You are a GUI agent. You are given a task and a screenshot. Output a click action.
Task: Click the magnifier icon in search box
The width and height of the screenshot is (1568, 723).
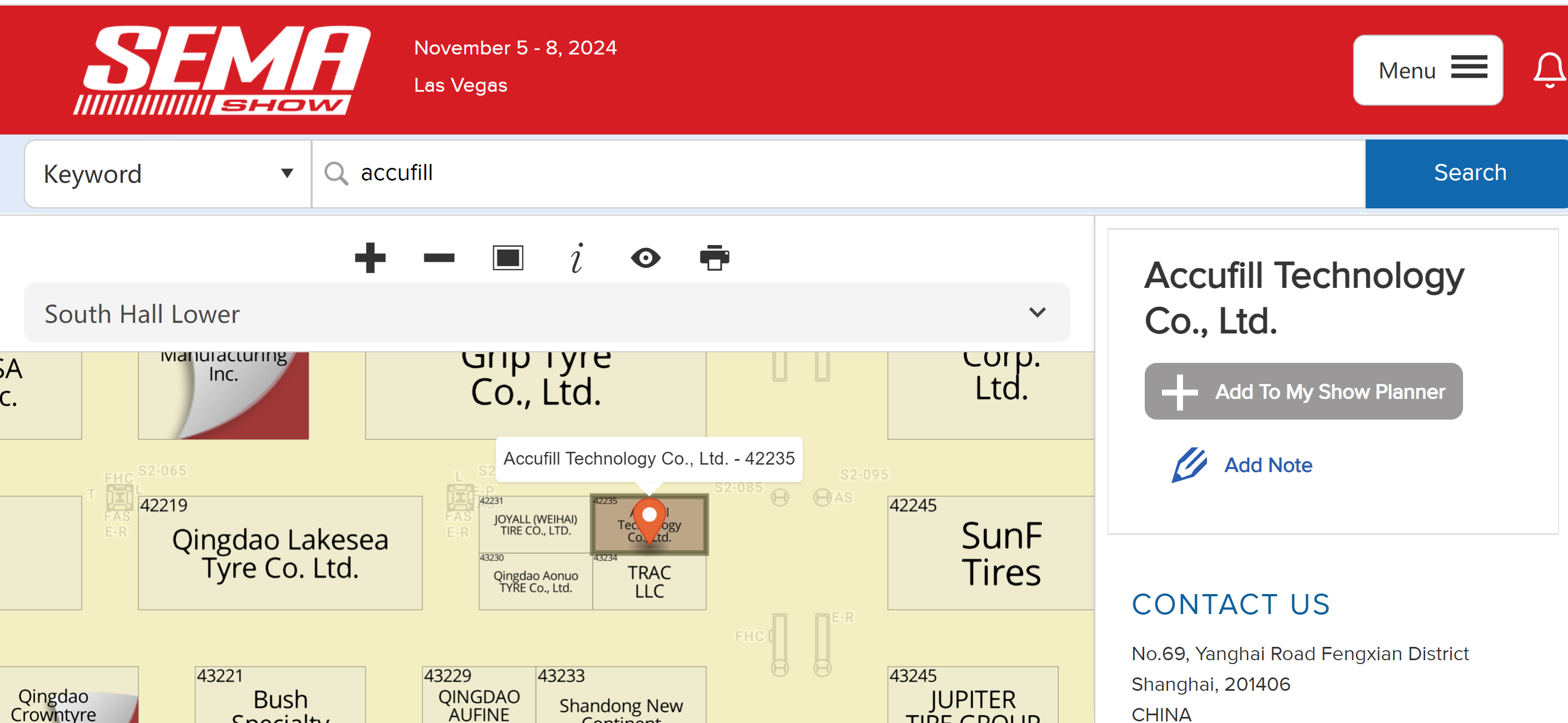pyautogui.click(x=336, y=173)
